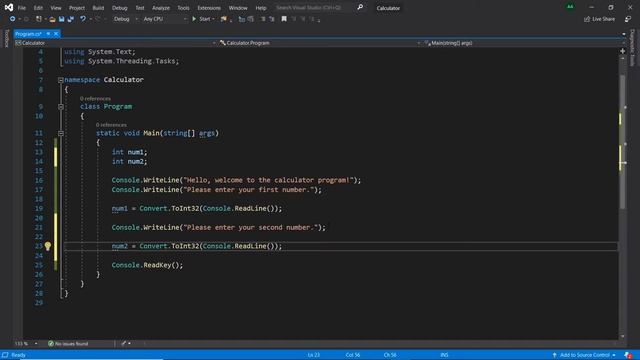
Task: Open the File menu
Action: point(22,8)
